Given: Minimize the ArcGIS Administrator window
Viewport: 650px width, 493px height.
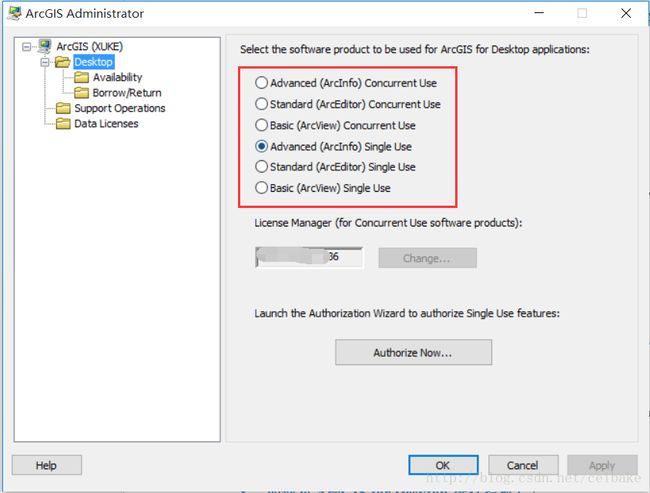Looking at the screenshot, I should [x=539, y=13].
